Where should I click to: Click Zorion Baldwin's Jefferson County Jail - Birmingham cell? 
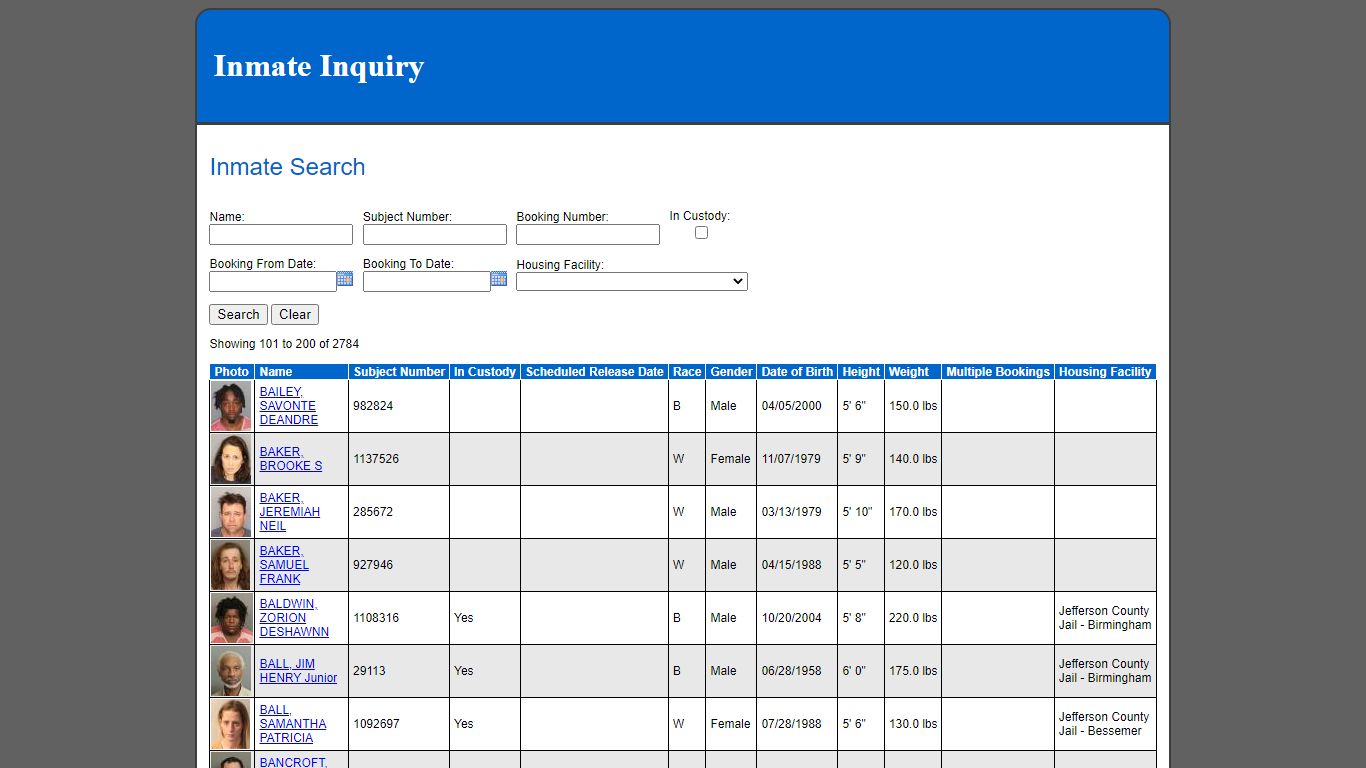coord(1105,618)
